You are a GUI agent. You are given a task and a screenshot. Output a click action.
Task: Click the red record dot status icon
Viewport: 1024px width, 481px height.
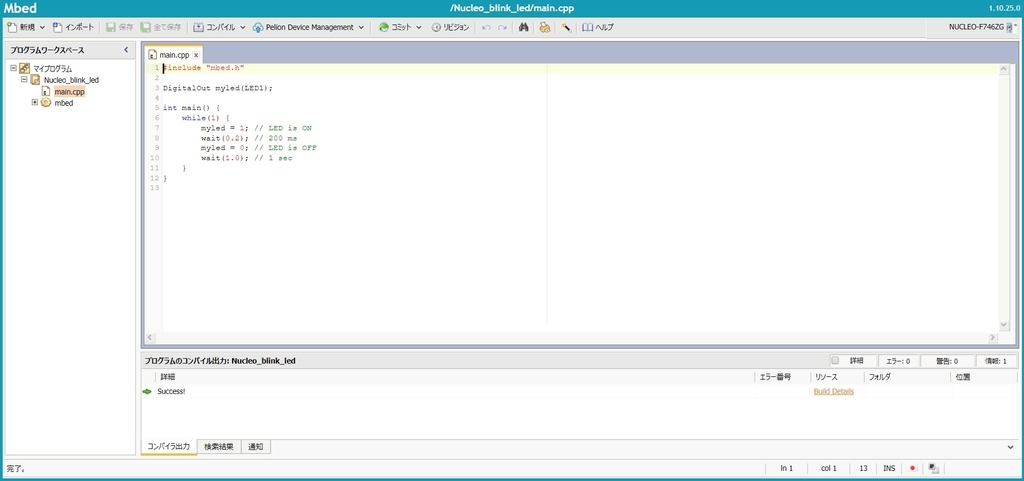[x=912, y=469]
